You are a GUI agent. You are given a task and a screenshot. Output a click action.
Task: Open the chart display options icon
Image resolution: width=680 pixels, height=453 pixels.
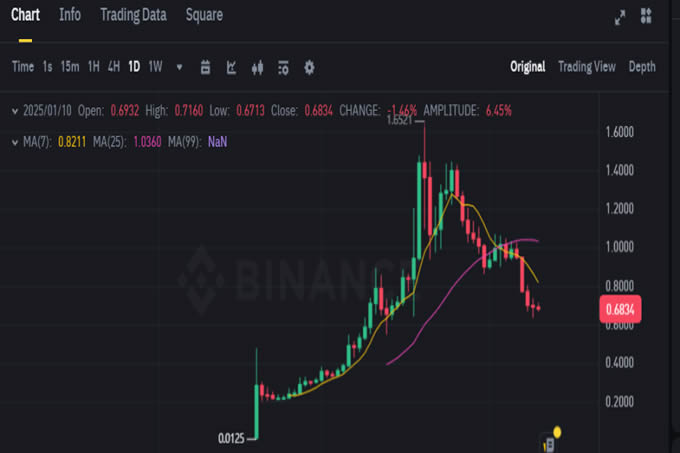pos(284,67)
